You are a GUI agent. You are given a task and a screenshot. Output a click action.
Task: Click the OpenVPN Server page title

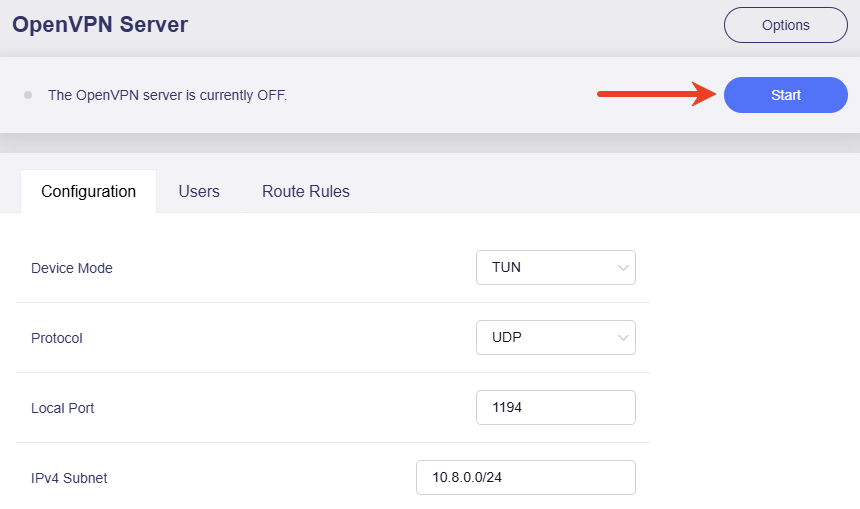coord(100,25)
